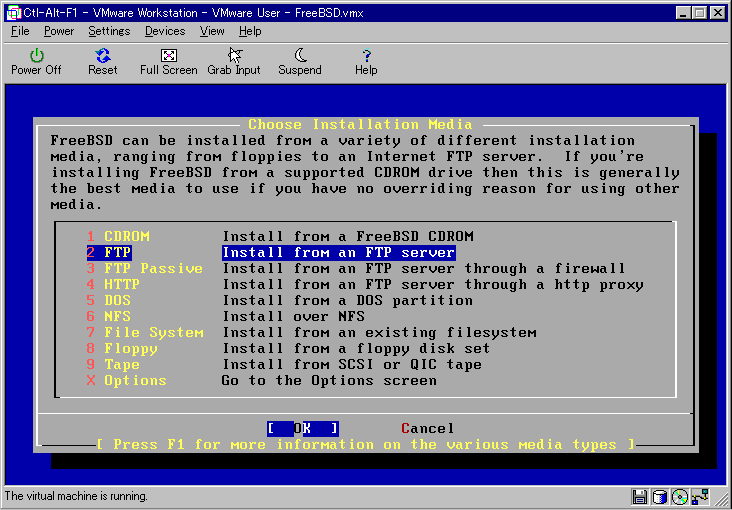Open the Help menu

250,31
